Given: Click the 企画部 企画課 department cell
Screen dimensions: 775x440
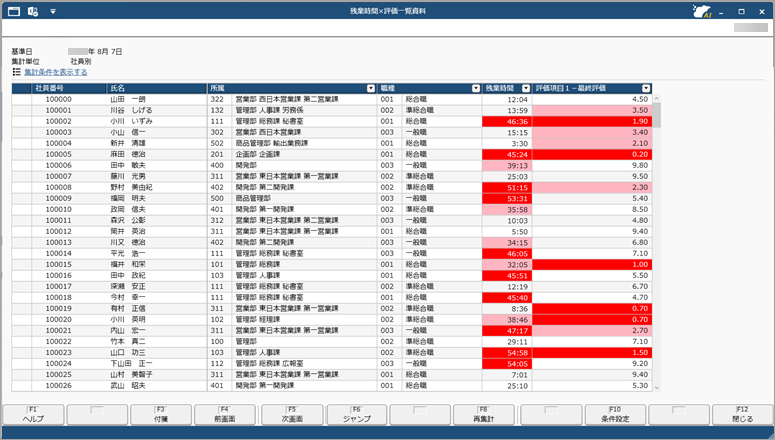Looking at the screenshot, I should click(x=304, y=154).
